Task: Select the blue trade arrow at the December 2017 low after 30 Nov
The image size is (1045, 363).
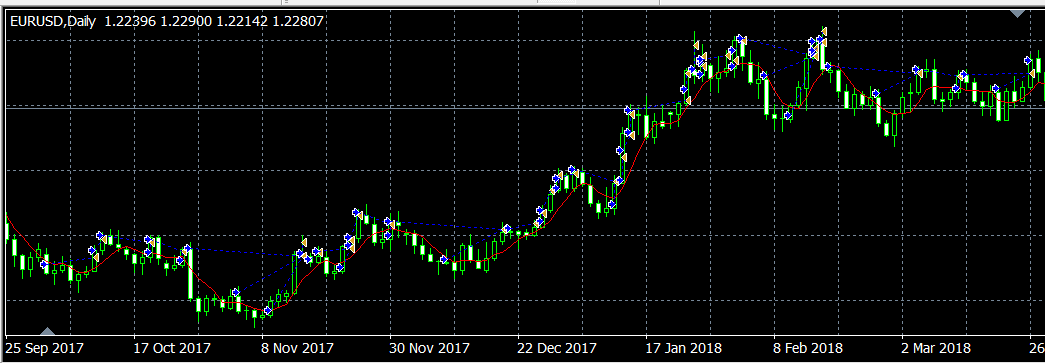Action: [444, 260]
